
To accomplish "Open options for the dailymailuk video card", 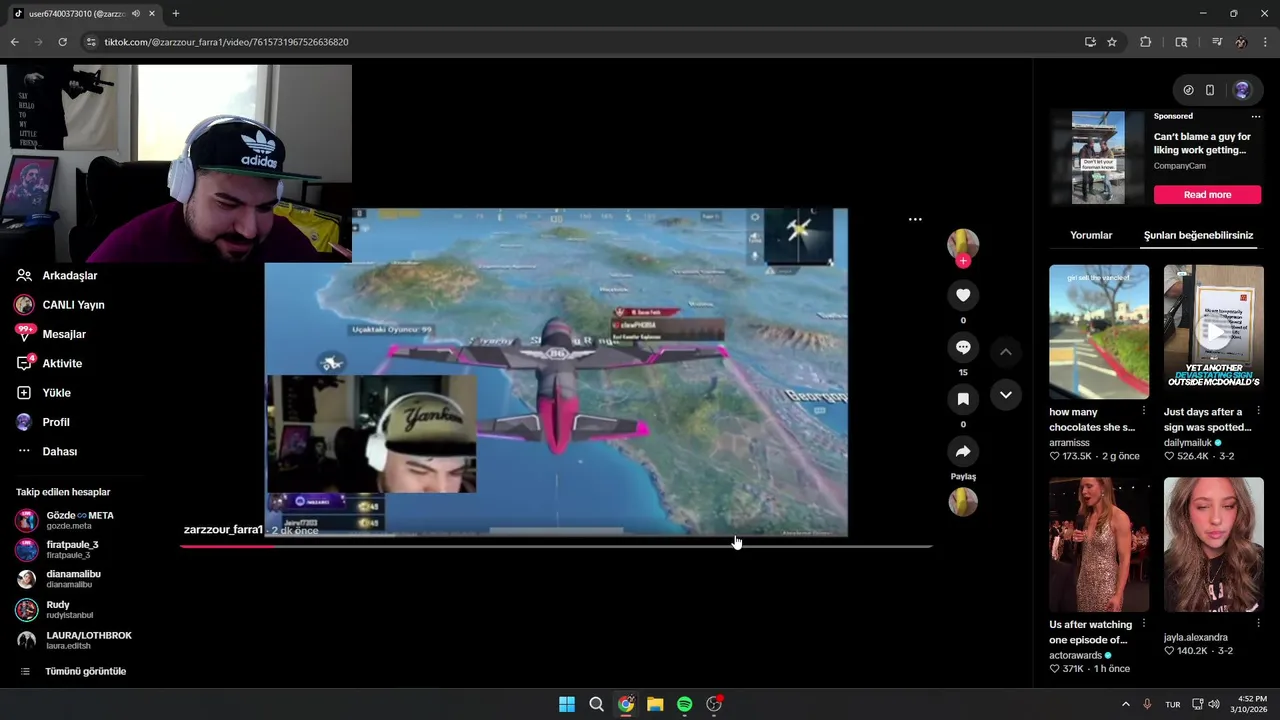I will point(1258,411).
